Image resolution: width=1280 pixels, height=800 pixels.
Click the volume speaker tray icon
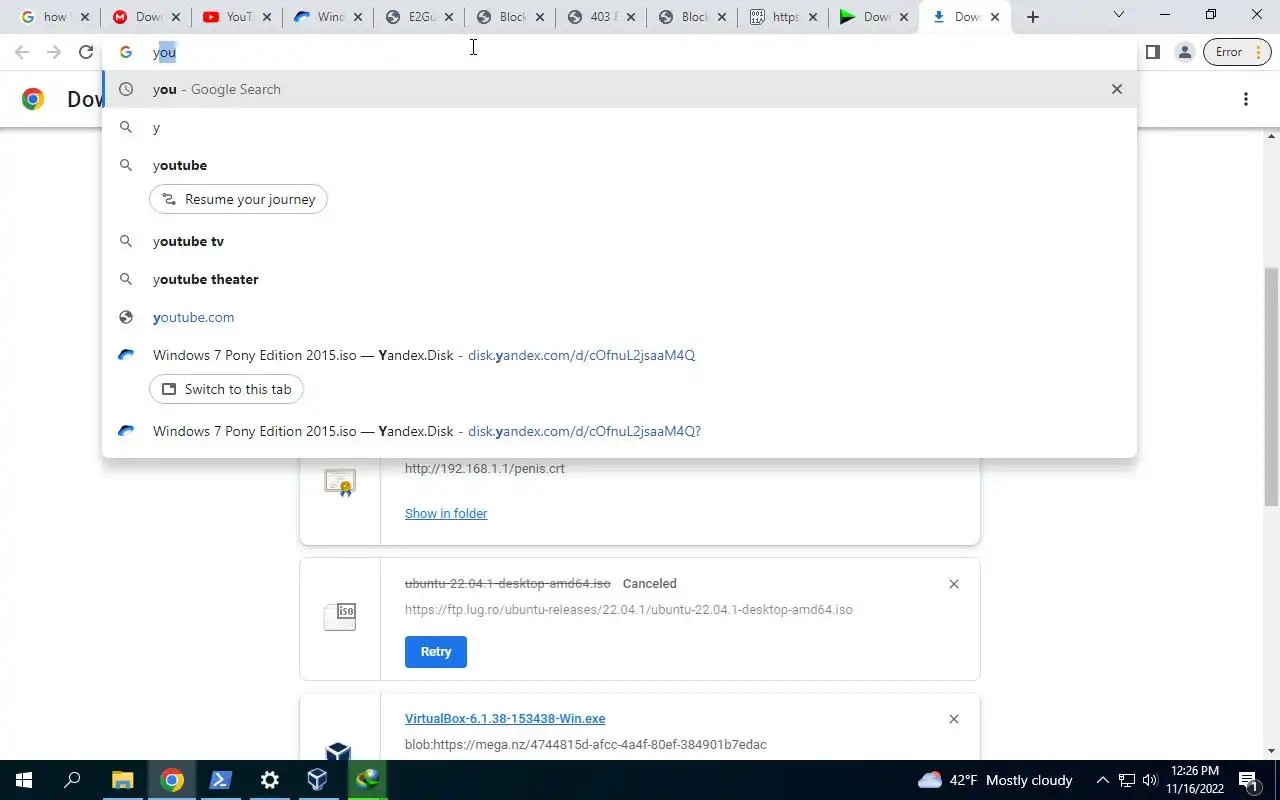click(1149, 780)
